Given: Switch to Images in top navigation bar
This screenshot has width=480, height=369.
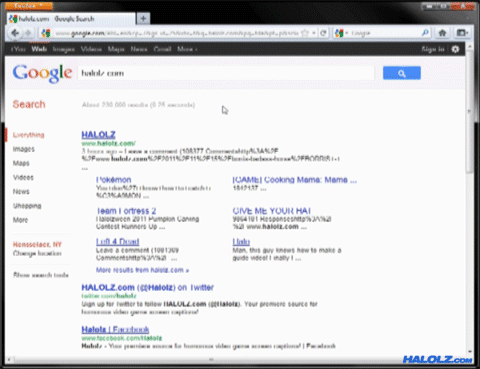Looking at the screenshot, I should 63,49.
